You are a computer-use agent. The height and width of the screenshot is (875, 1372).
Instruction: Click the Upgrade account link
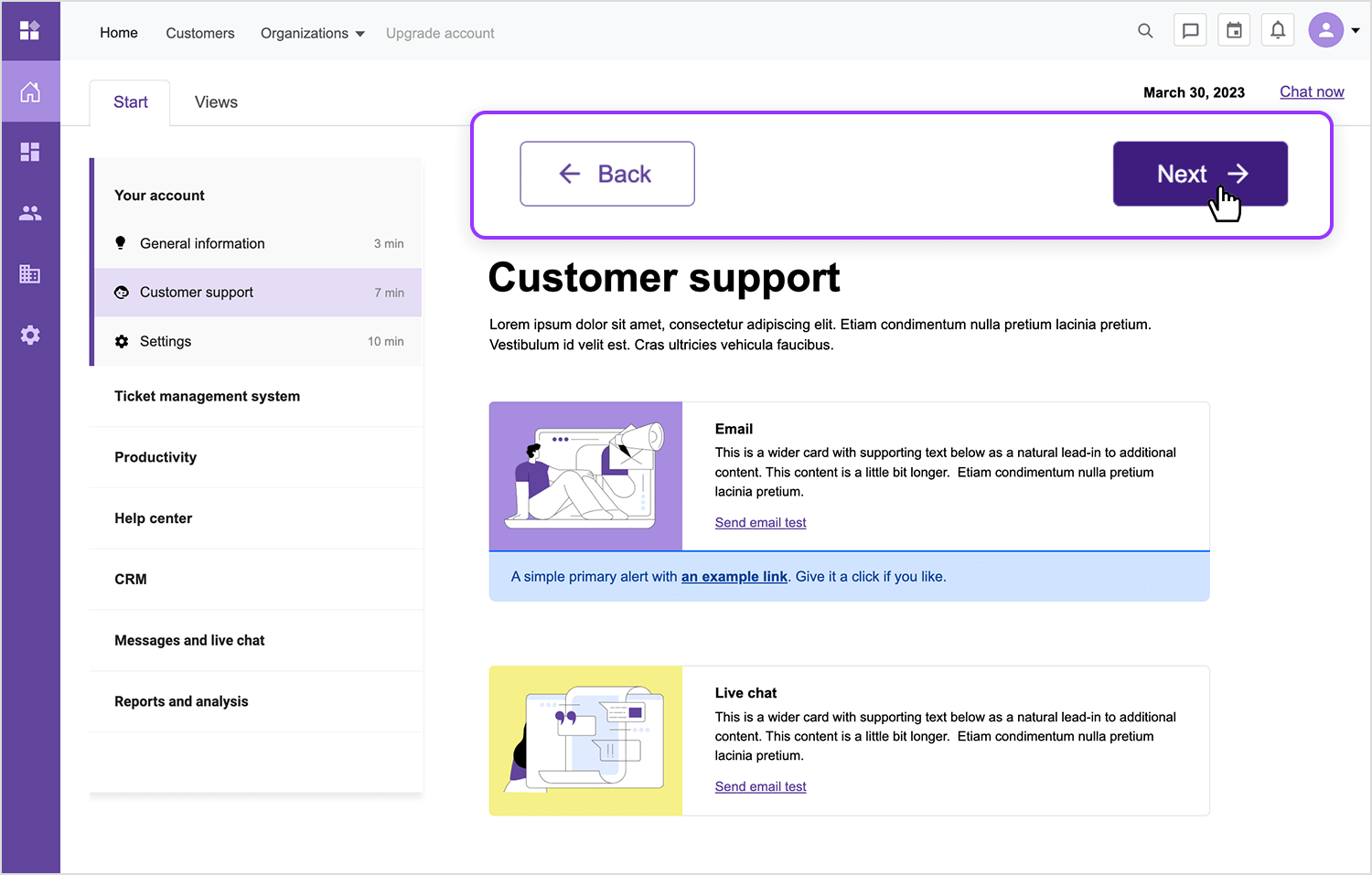[x=440, y=33]
